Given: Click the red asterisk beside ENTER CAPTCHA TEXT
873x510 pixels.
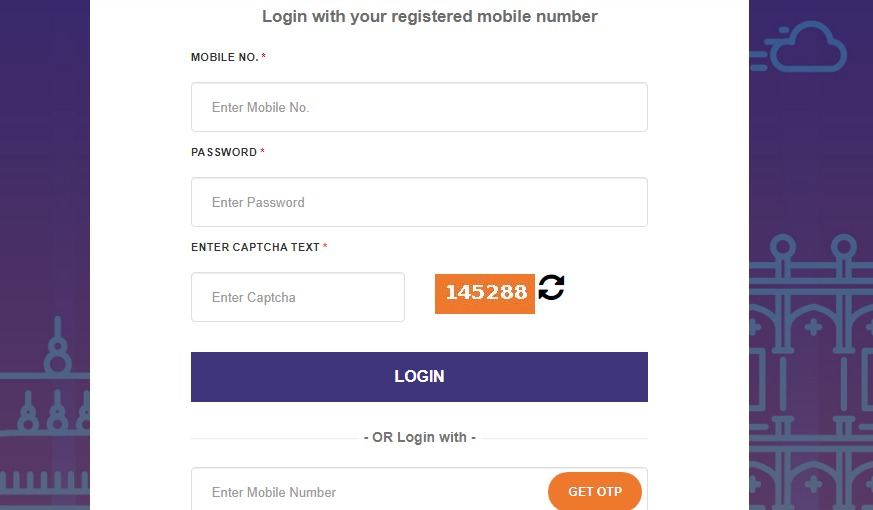Looking at the screenshot, I should pos(325,246).
